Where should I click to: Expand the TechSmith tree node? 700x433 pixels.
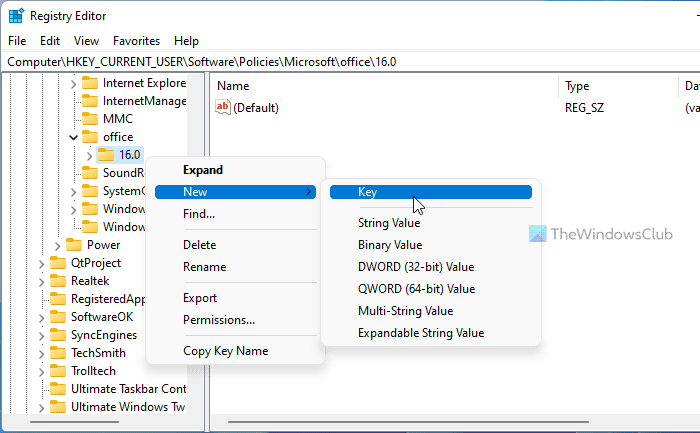tap(42, 354)
